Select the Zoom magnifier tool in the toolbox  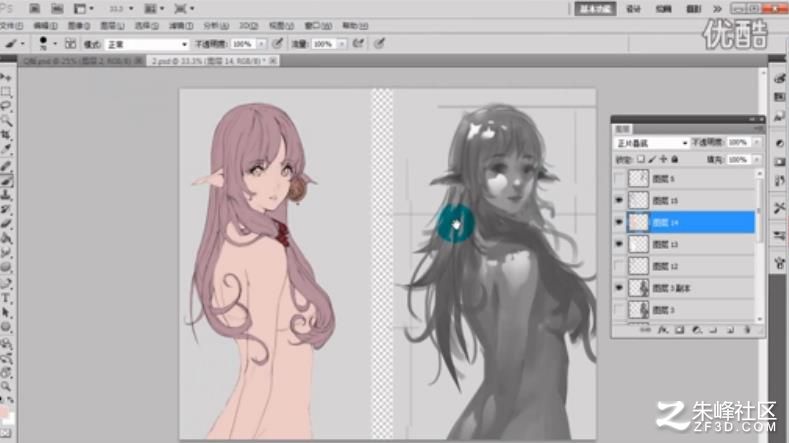click(x=6, y=386)
